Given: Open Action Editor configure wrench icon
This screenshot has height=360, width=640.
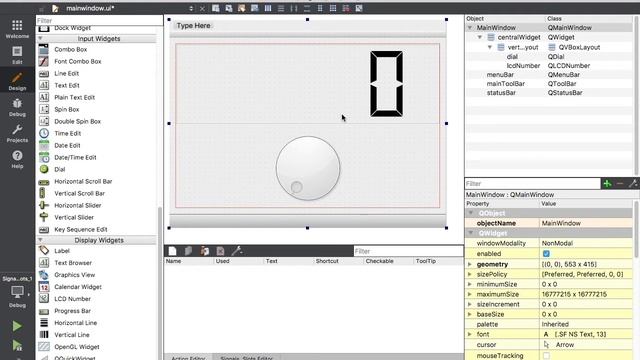Looking at the screenshot, I should point(237,251).
